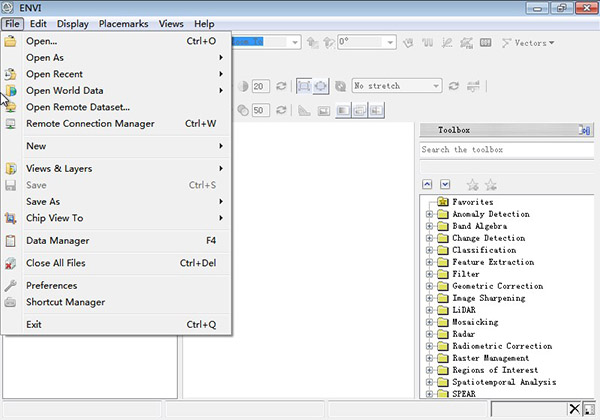The height and width of the screenshot is (420, 600).
Task: Click the pan hand tool icon
Action: [408, 43]
